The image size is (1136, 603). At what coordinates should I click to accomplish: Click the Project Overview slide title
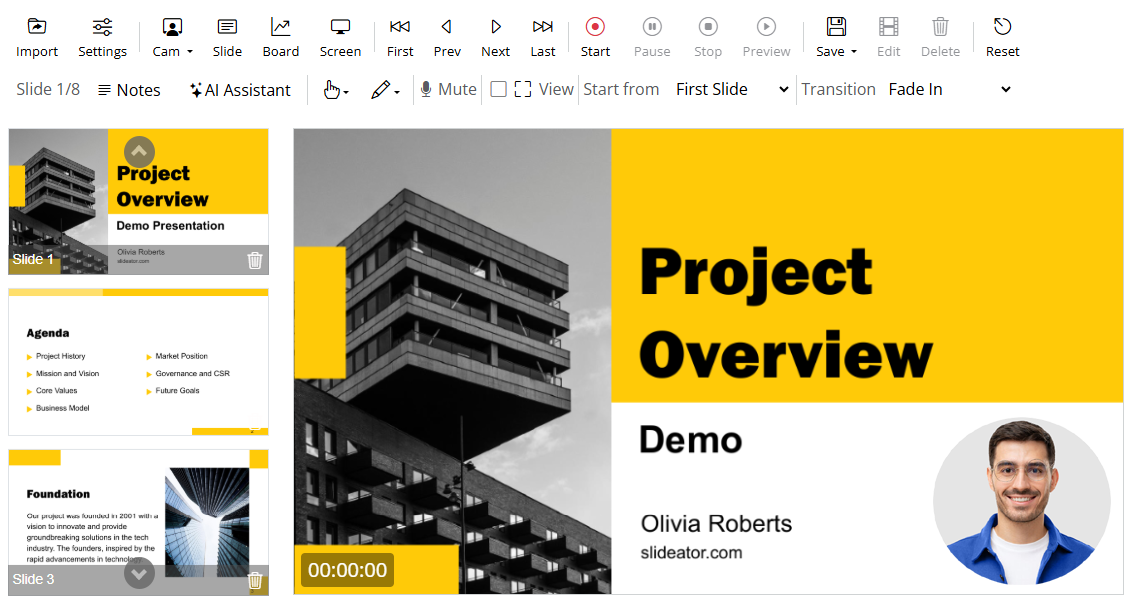tap(786, 313)
